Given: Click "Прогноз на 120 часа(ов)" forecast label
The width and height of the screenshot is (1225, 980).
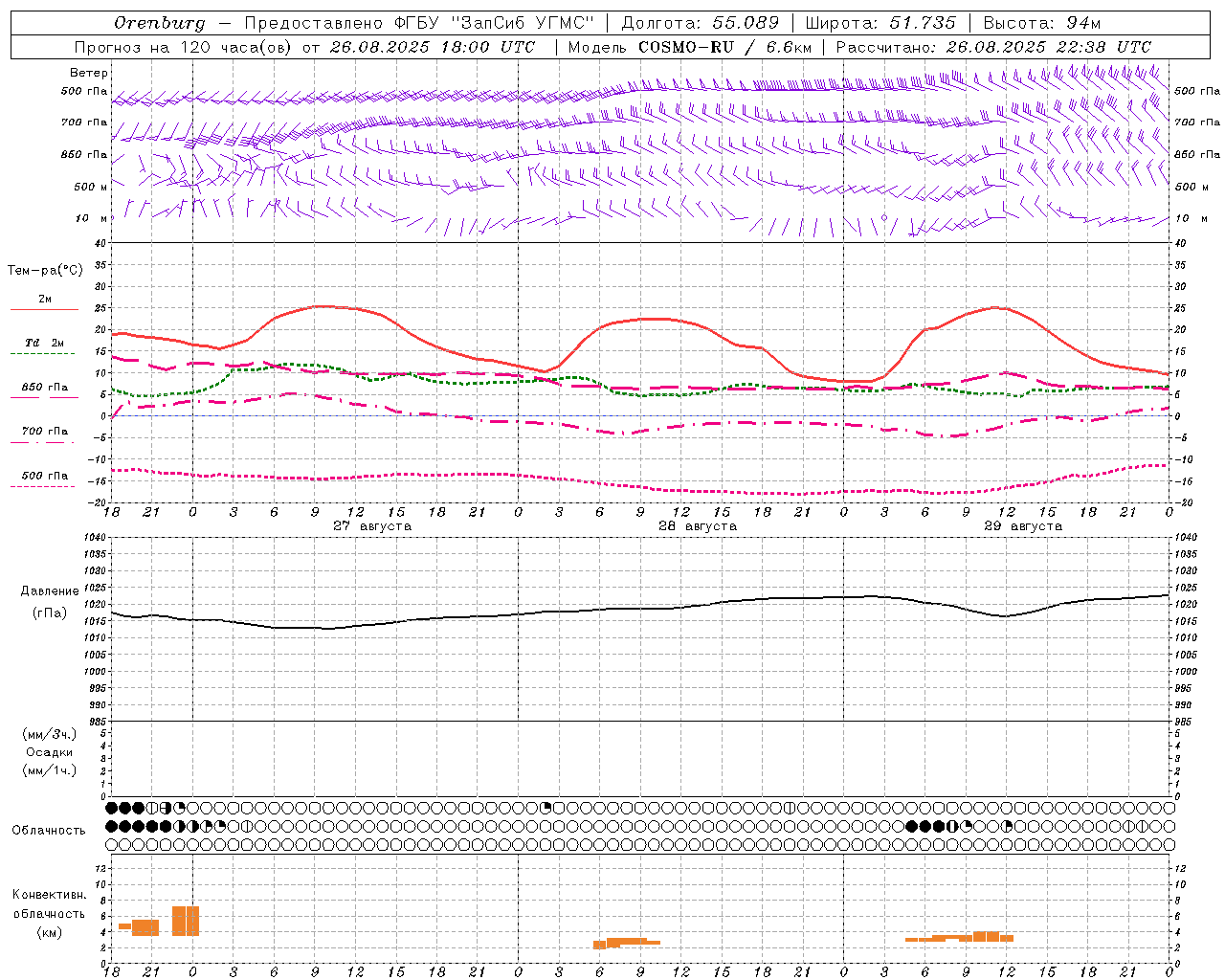Looking at the screenshot, I should tap(184, 47).
